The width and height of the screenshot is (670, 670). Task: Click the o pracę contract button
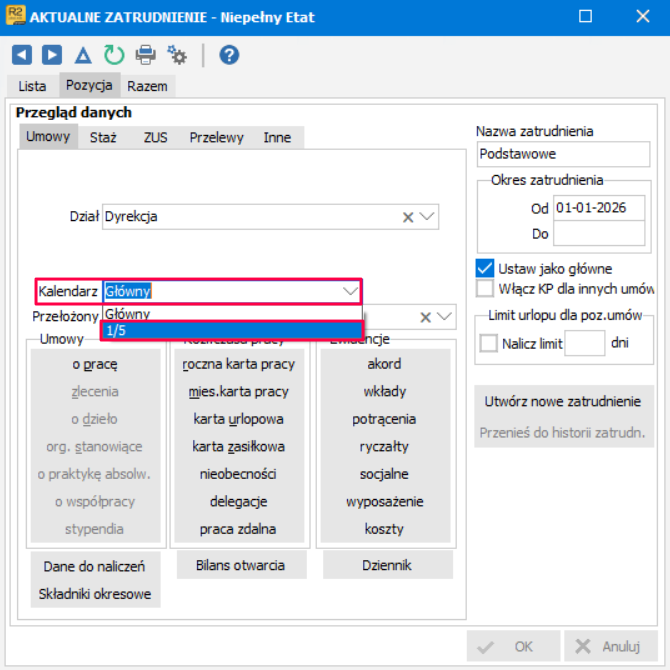pos(95,364)
